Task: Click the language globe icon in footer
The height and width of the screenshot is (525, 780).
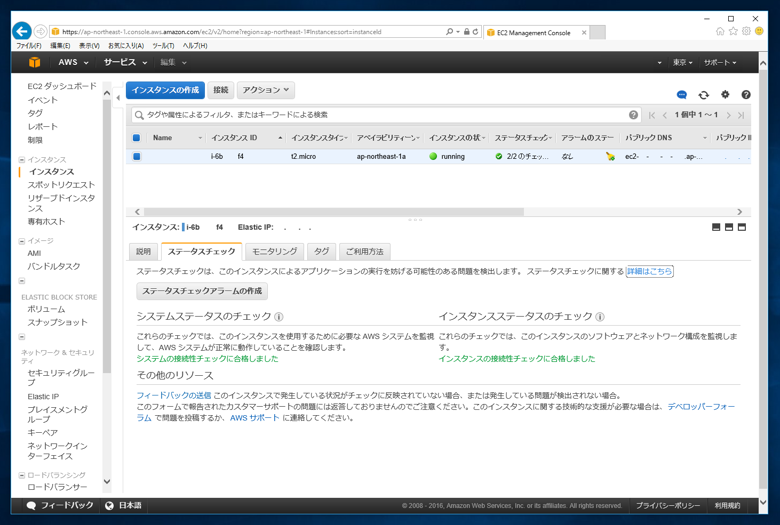Action: tap(109, 506)
